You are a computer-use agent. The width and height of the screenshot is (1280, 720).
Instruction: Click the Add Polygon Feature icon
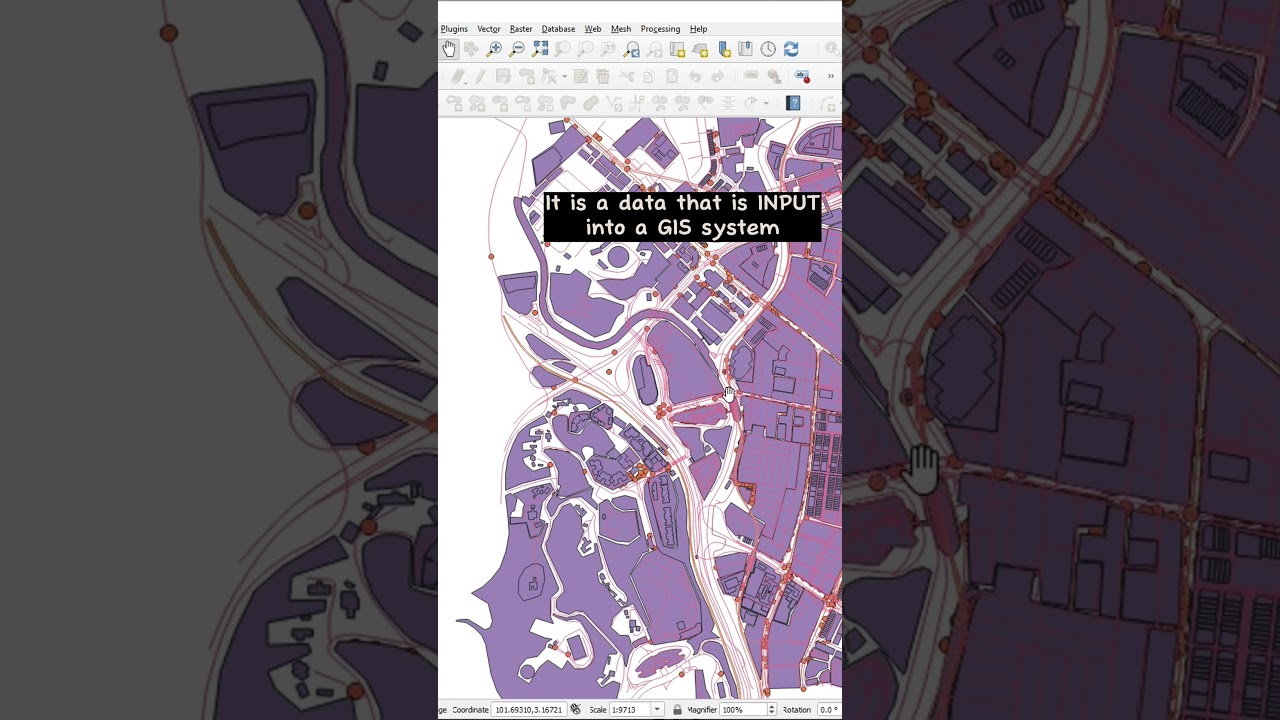pyautogui.click(x=526, y=76)
